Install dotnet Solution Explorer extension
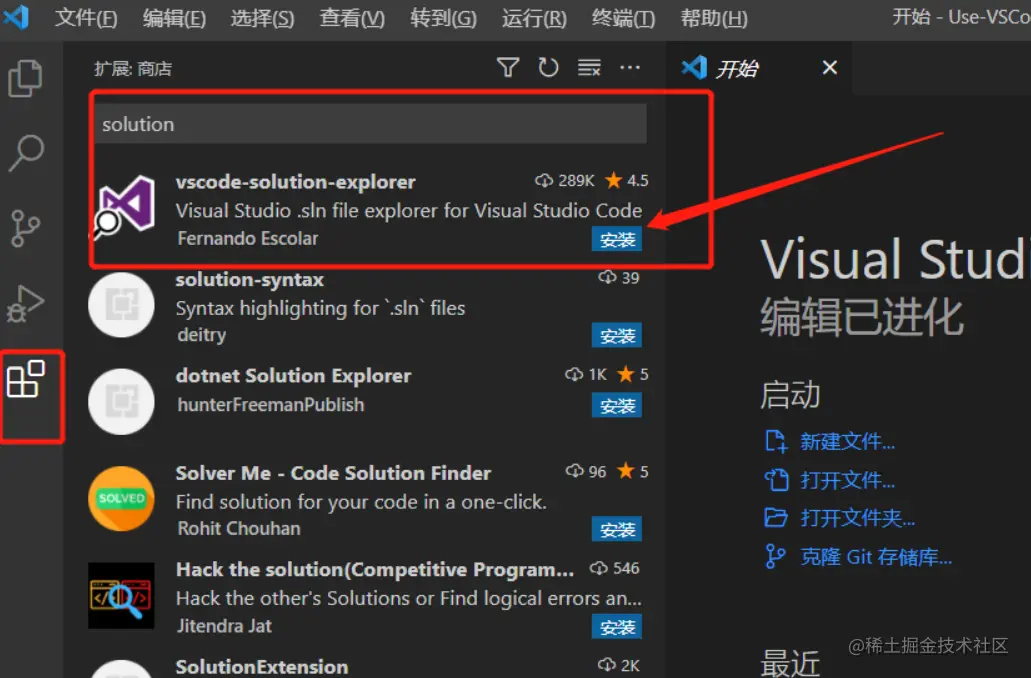This screenshot has width=1031, height=678. point(617,406)
